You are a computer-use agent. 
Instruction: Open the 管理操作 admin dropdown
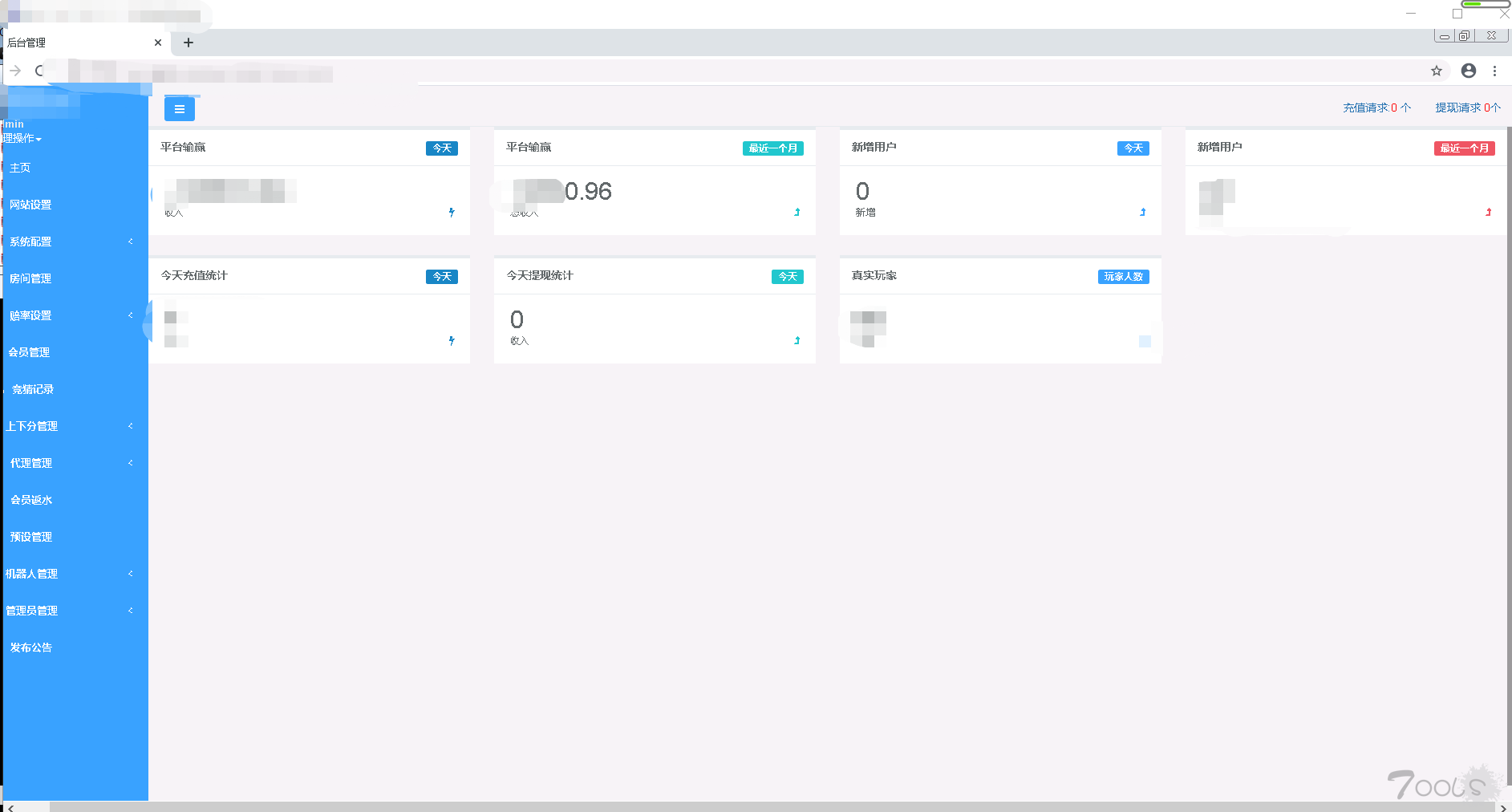pos(22,138)
